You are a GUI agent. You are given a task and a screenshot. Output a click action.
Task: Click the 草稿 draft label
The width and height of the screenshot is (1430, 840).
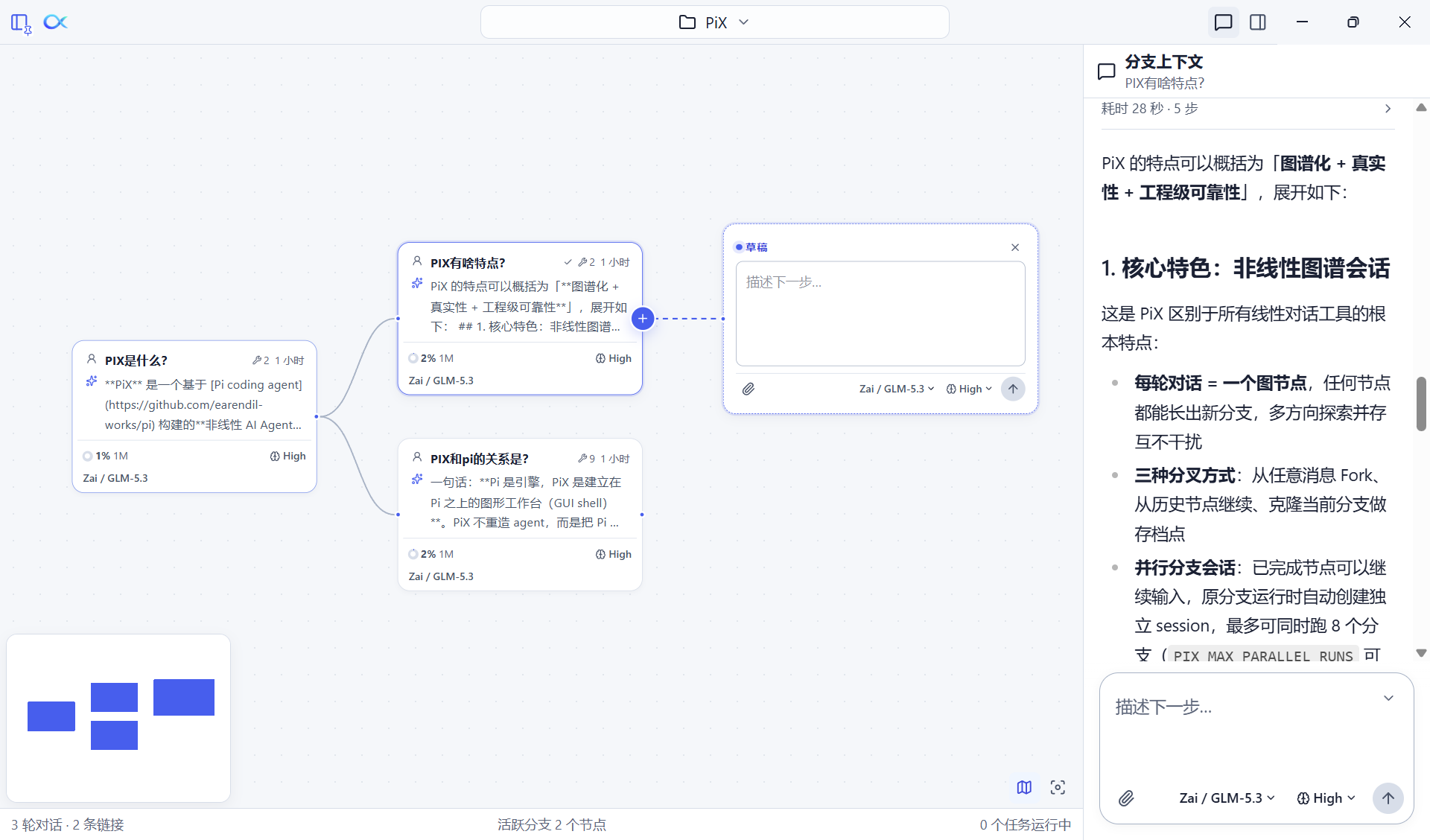pyautogui.click(x=757, y=247)
